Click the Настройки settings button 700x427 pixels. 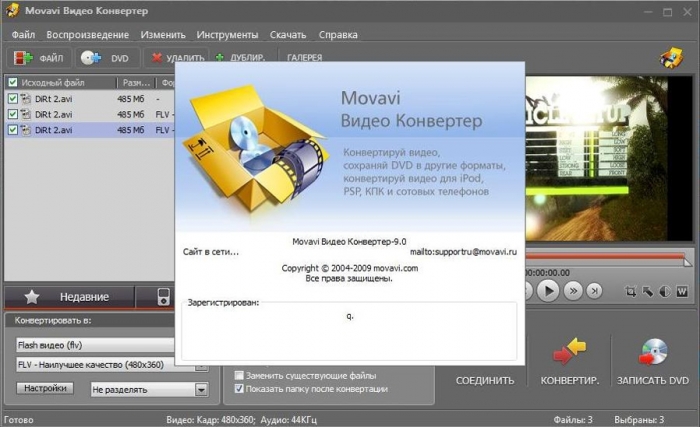[x=46, y=388]
